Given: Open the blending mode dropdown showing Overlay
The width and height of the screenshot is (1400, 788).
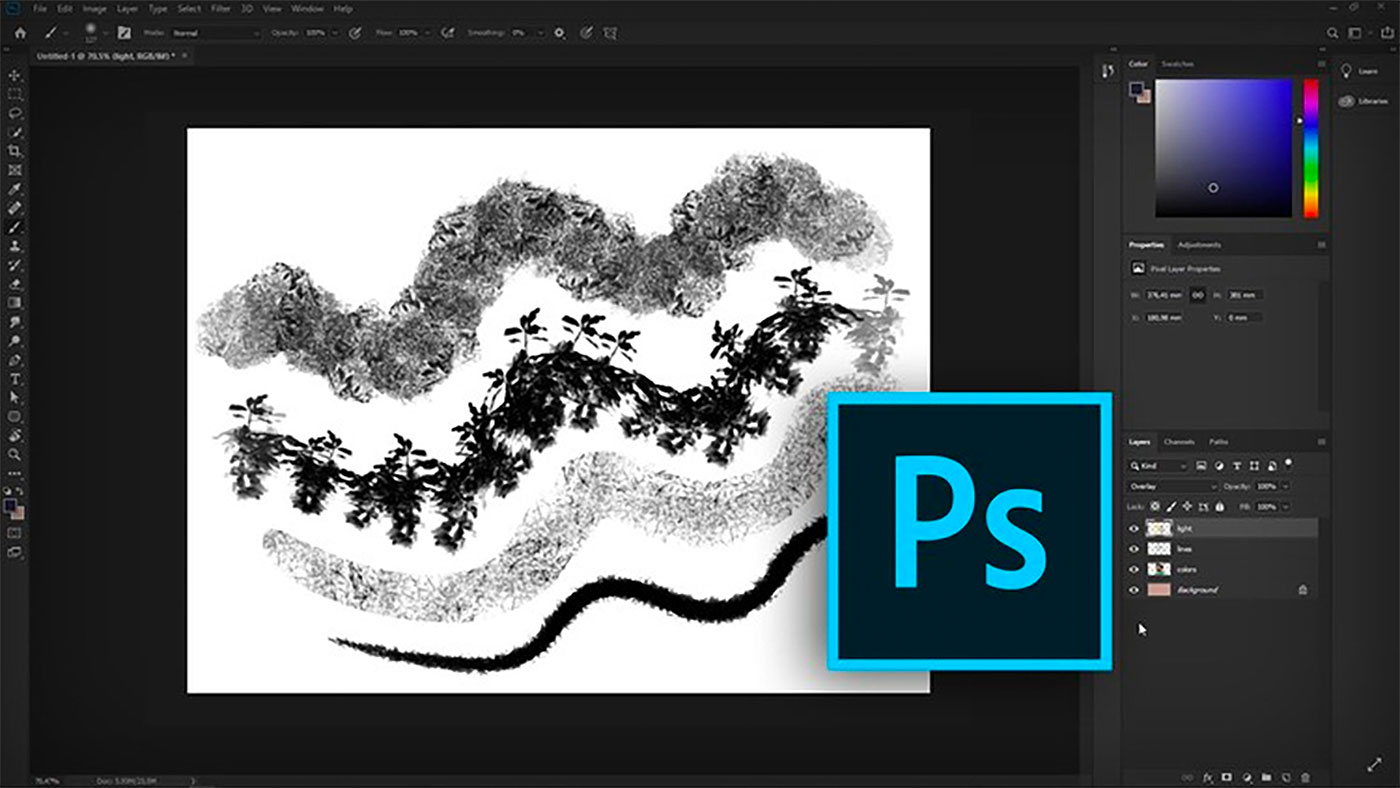Looking at the screenshot, I should (x=1171, y=486).
